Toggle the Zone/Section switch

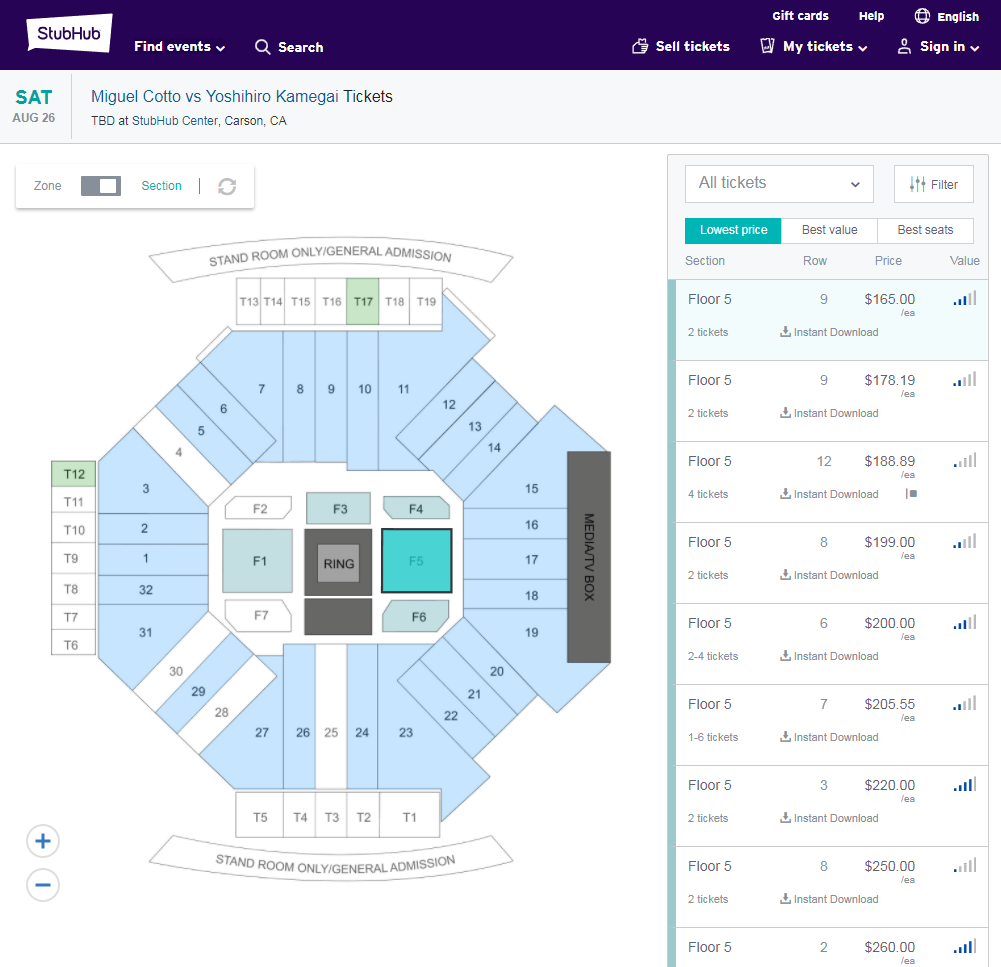click(x=101, y=186)
